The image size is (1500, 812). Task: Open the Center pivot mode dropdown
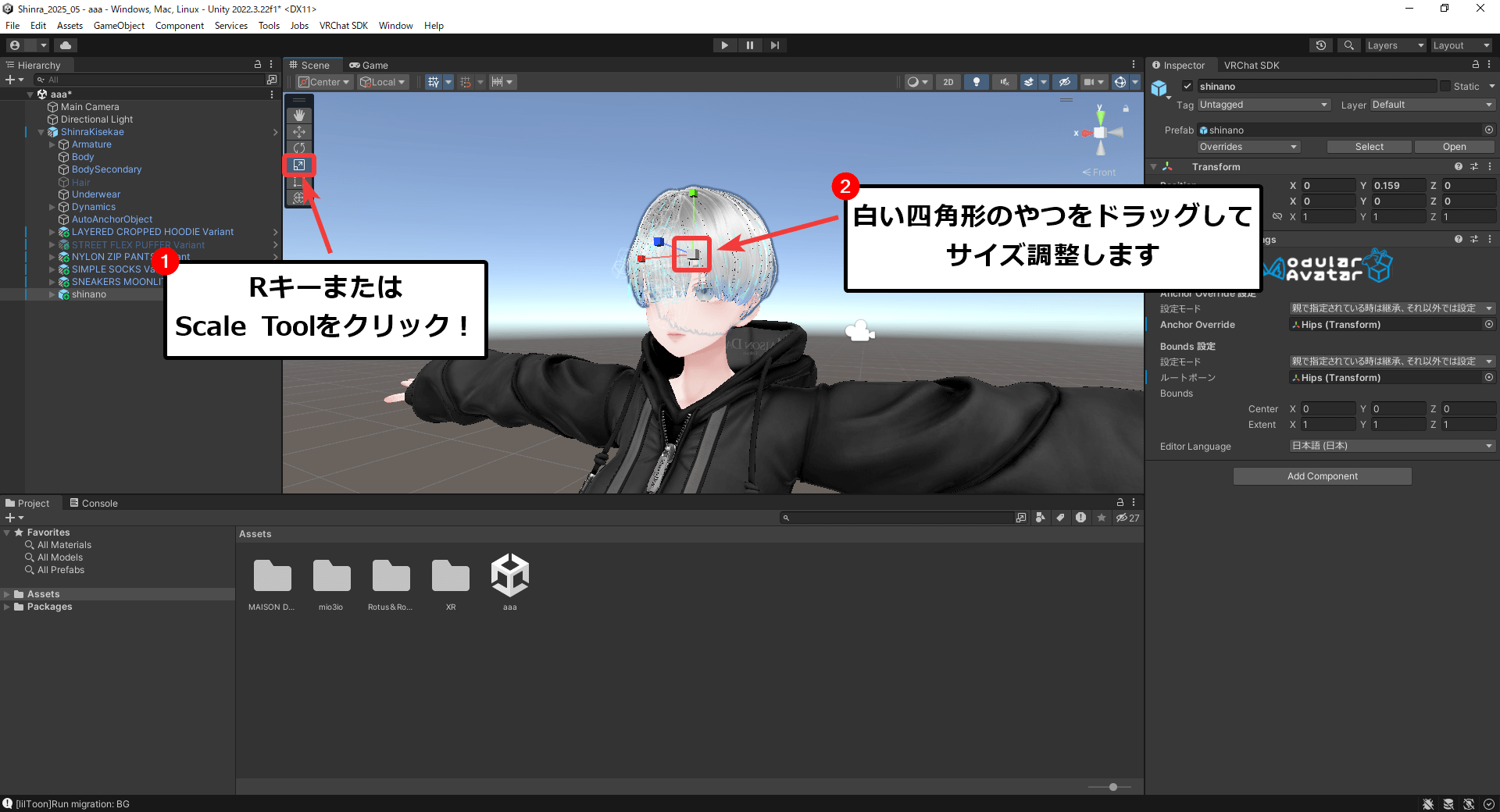324,82
